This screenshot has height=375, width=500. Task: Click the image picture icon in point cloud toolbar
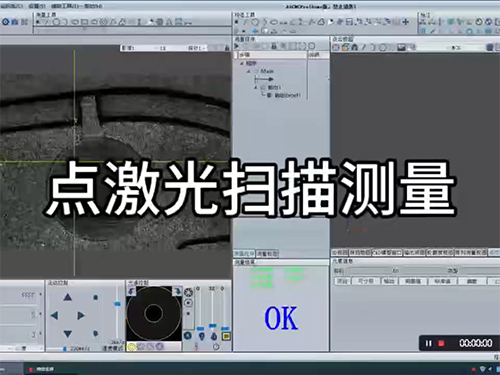401,48
